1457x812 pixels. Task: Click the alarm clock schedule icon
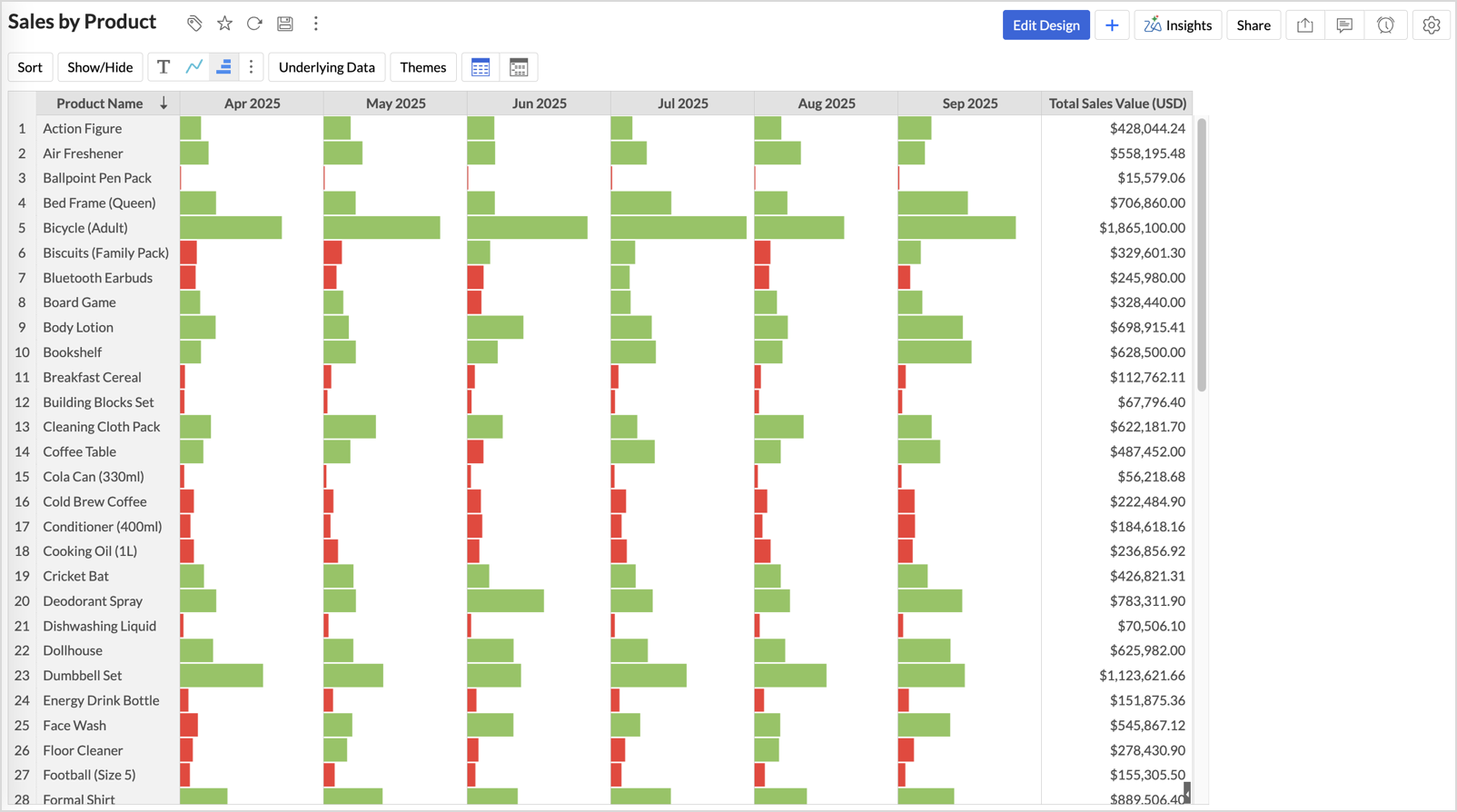click(x=1385, y=25)
